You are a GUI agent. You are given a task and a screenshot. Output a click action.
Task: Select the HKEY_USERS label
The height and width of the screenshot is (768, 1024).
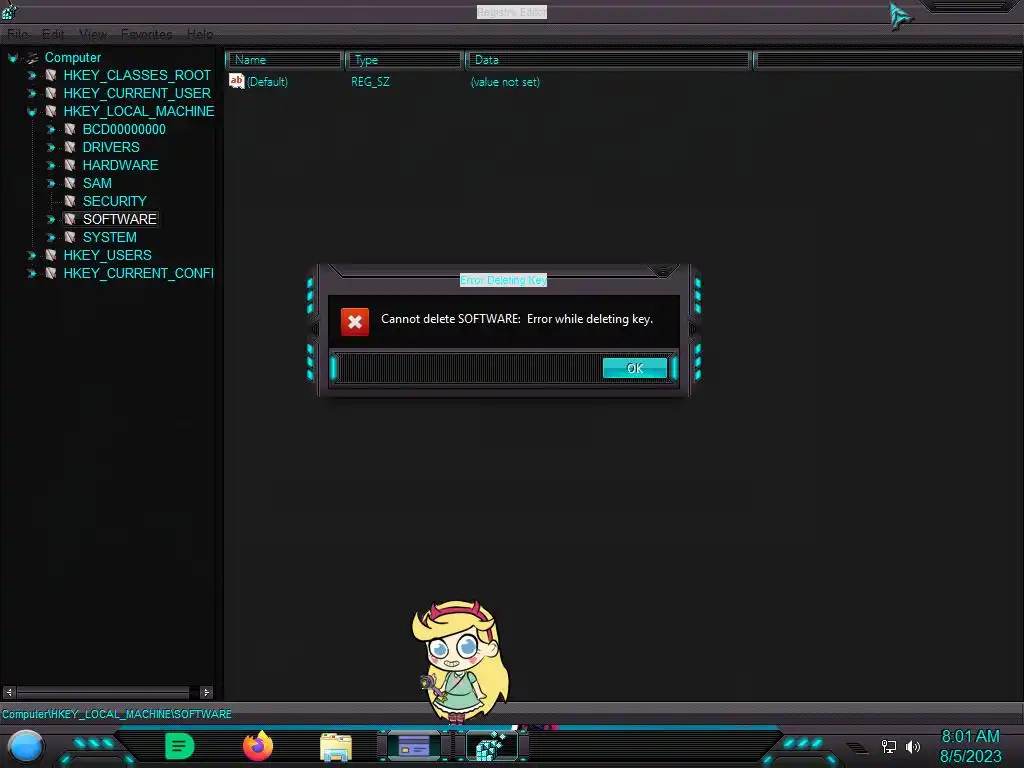coord(108,255)
